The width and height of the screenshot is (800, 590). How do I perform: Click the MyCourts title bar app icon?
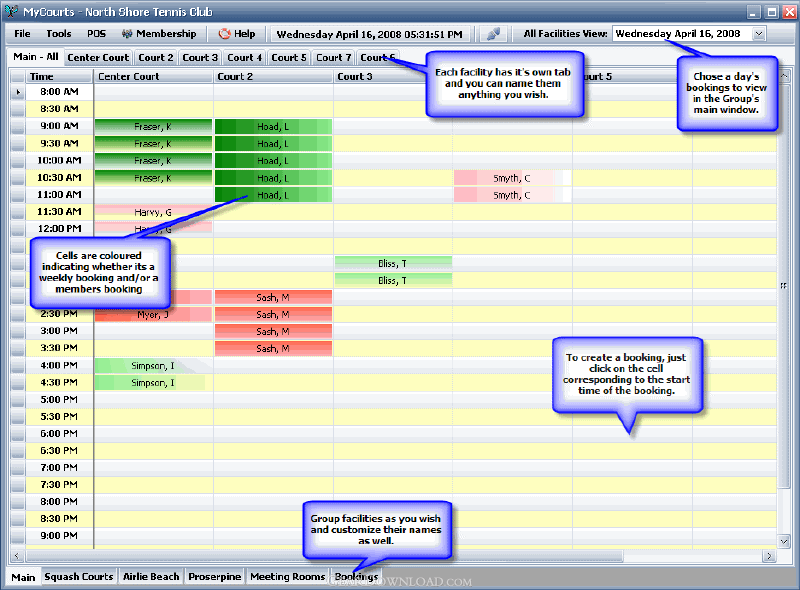tap(11, 11)
